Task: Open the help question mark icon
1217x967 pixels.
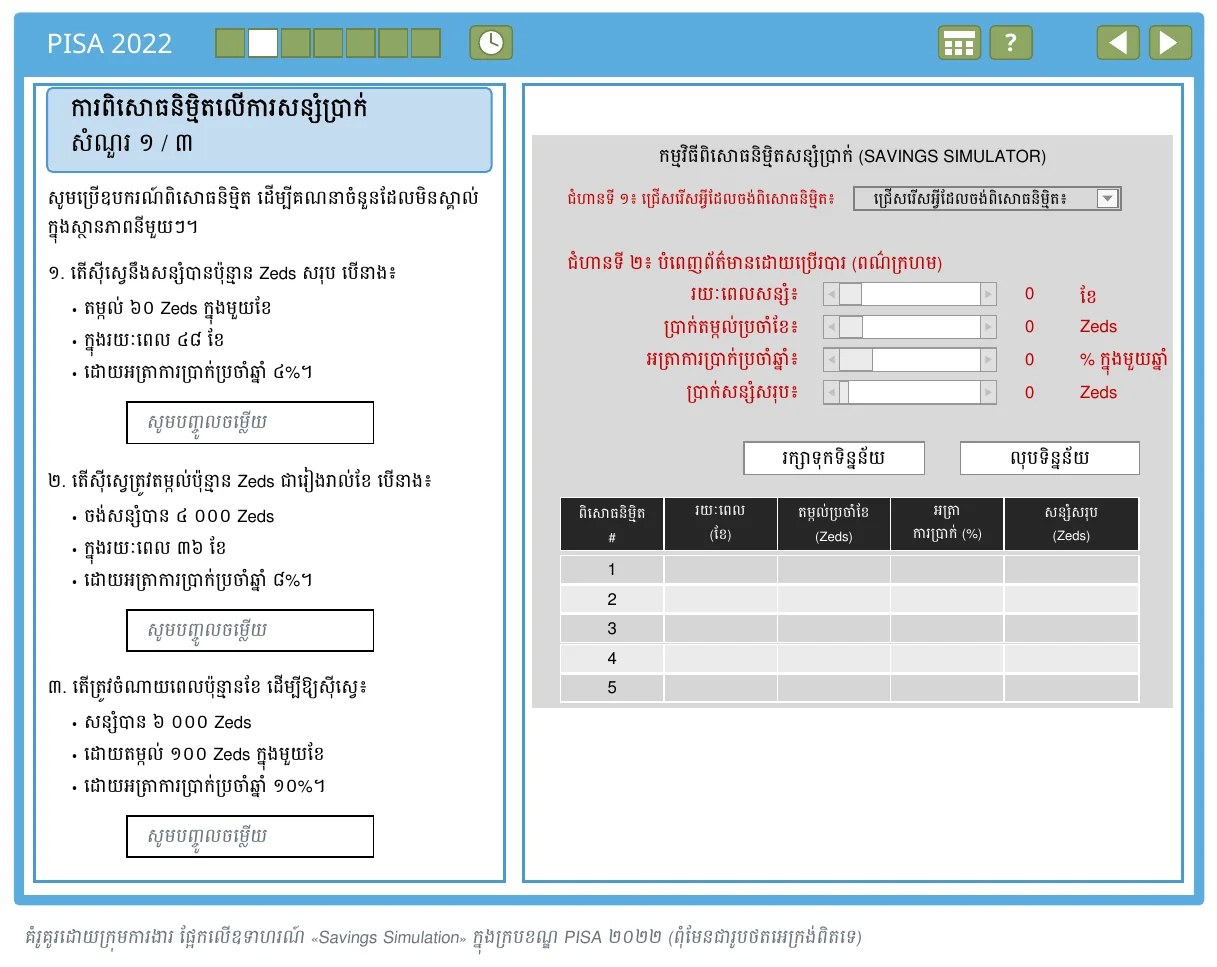Action: click(x=1011, y=43)
